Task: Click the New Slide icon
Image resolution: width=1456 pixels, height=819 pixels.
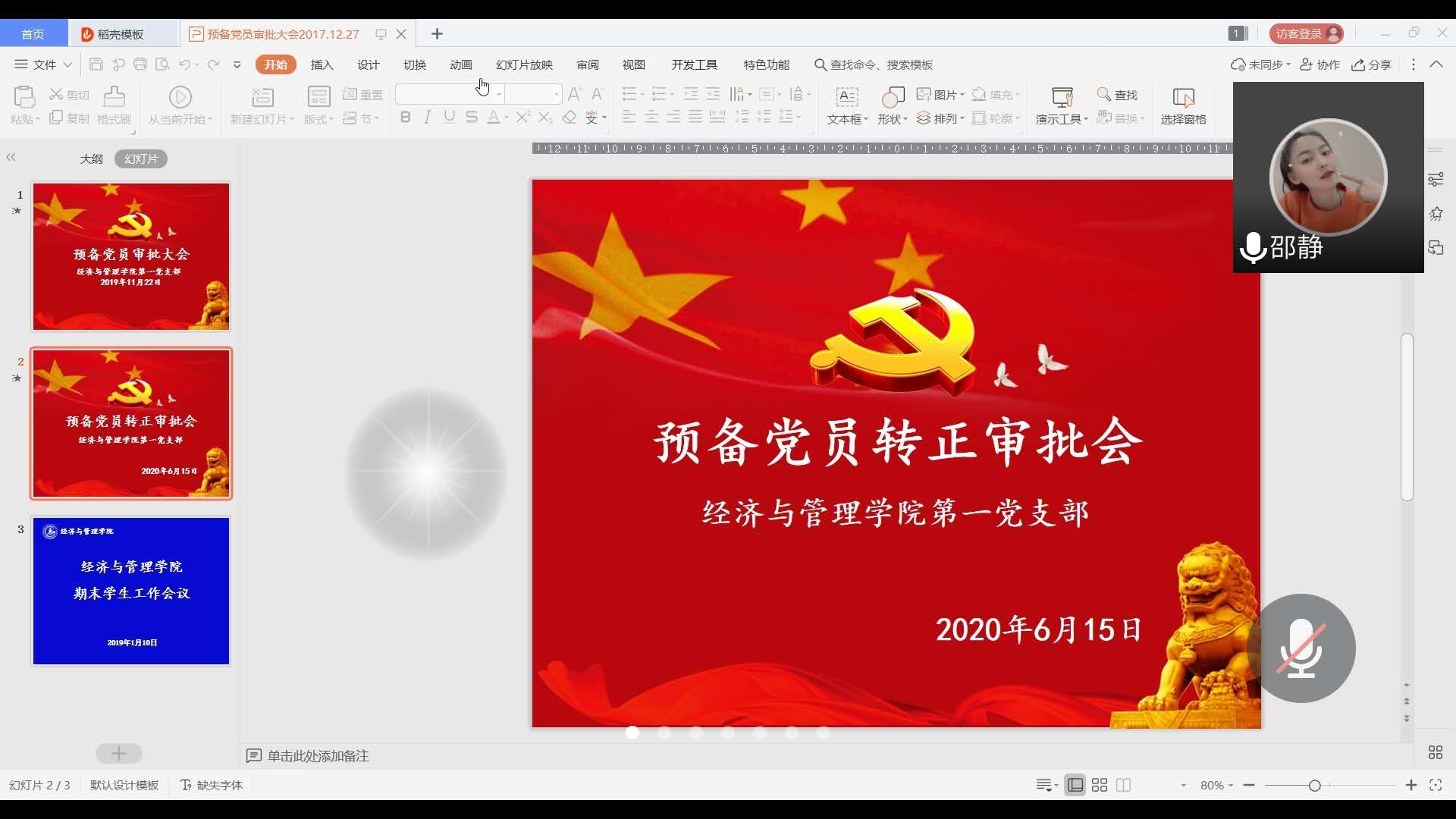Action: click(x=262, y=97)
